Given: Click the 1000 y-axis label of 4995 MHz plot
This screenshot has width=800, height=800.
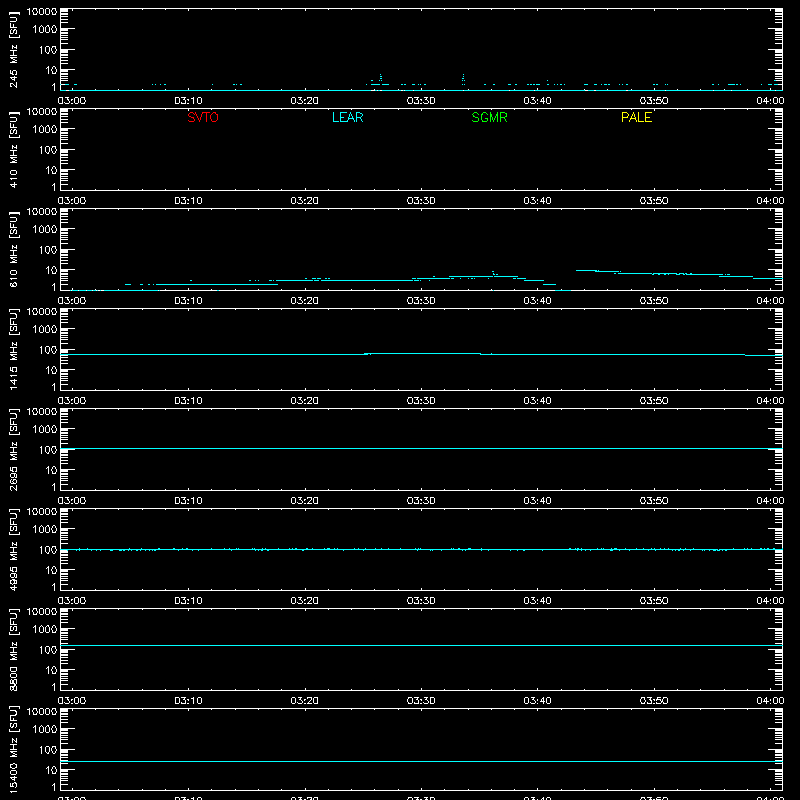Looking at the screenshot, I should 45,530.
